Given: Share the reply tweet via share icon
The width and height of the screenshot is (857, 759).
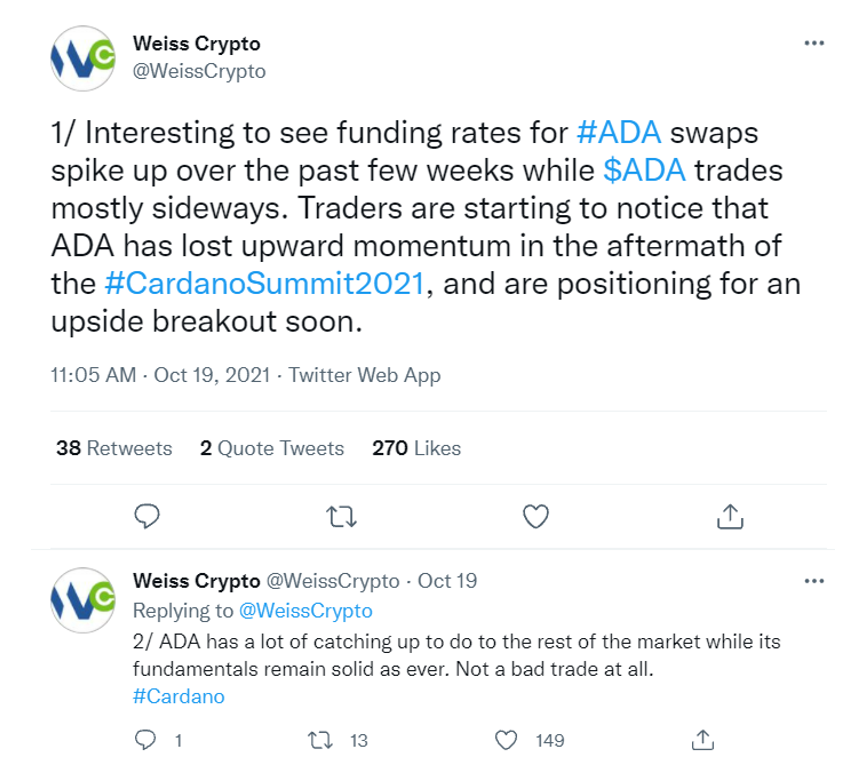Looking at the screenshot, I should point(703,740).
